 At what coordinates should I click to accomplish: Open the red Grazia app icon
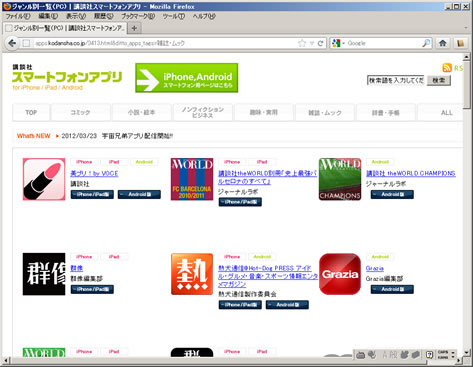click(340, 274)
